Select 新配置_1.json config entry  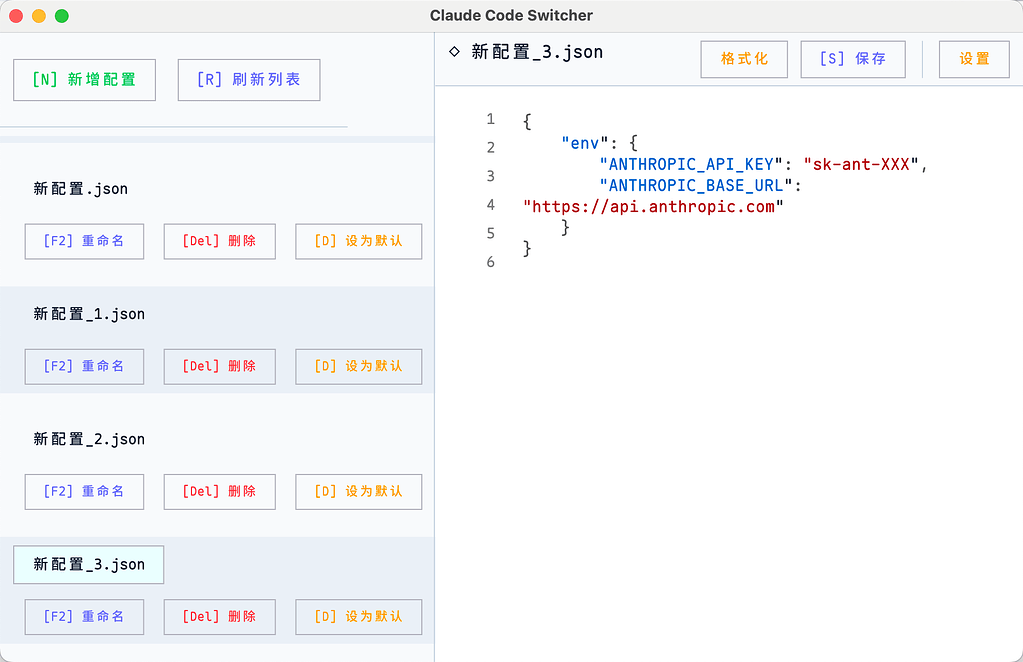[89, 314]
